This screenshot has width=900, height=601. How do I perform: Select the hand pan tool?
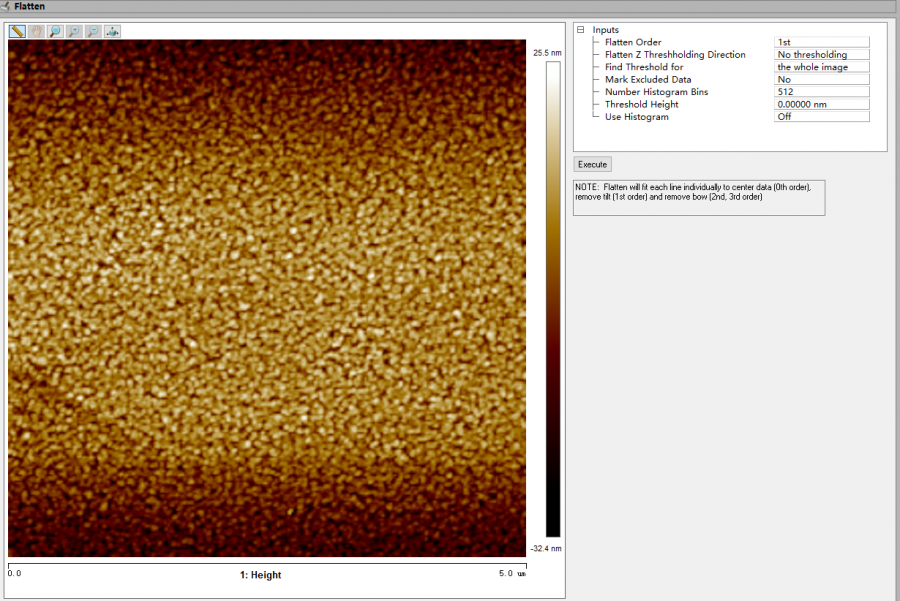click(x=37, y=31)
